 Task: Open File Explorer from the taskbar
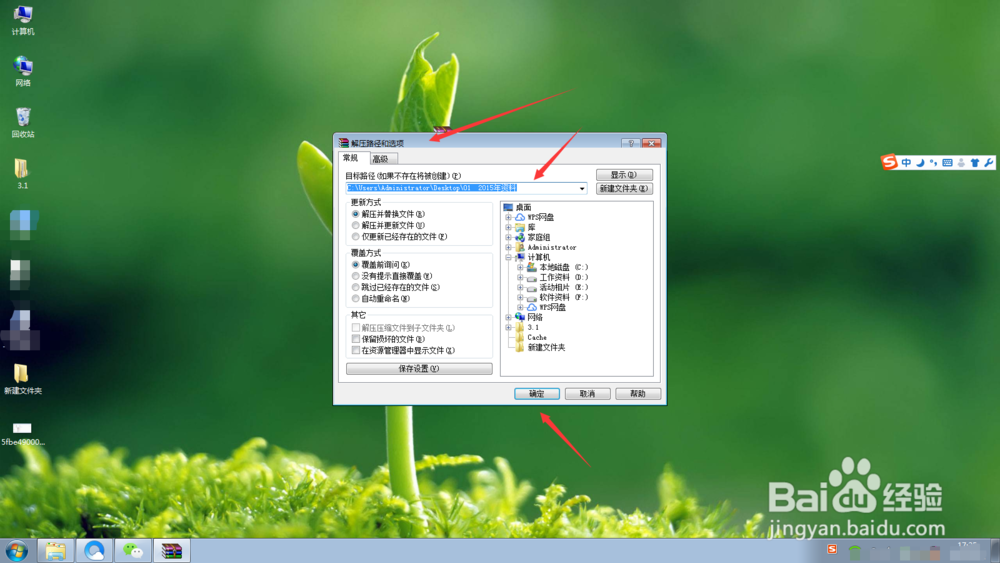[x=55, y=551]
